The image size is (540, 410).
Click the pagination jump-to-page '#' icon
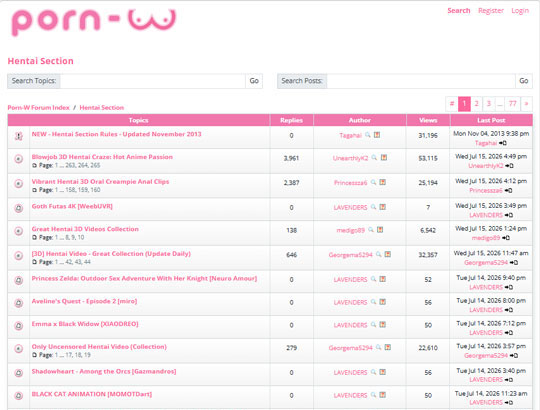coord(452,104)
